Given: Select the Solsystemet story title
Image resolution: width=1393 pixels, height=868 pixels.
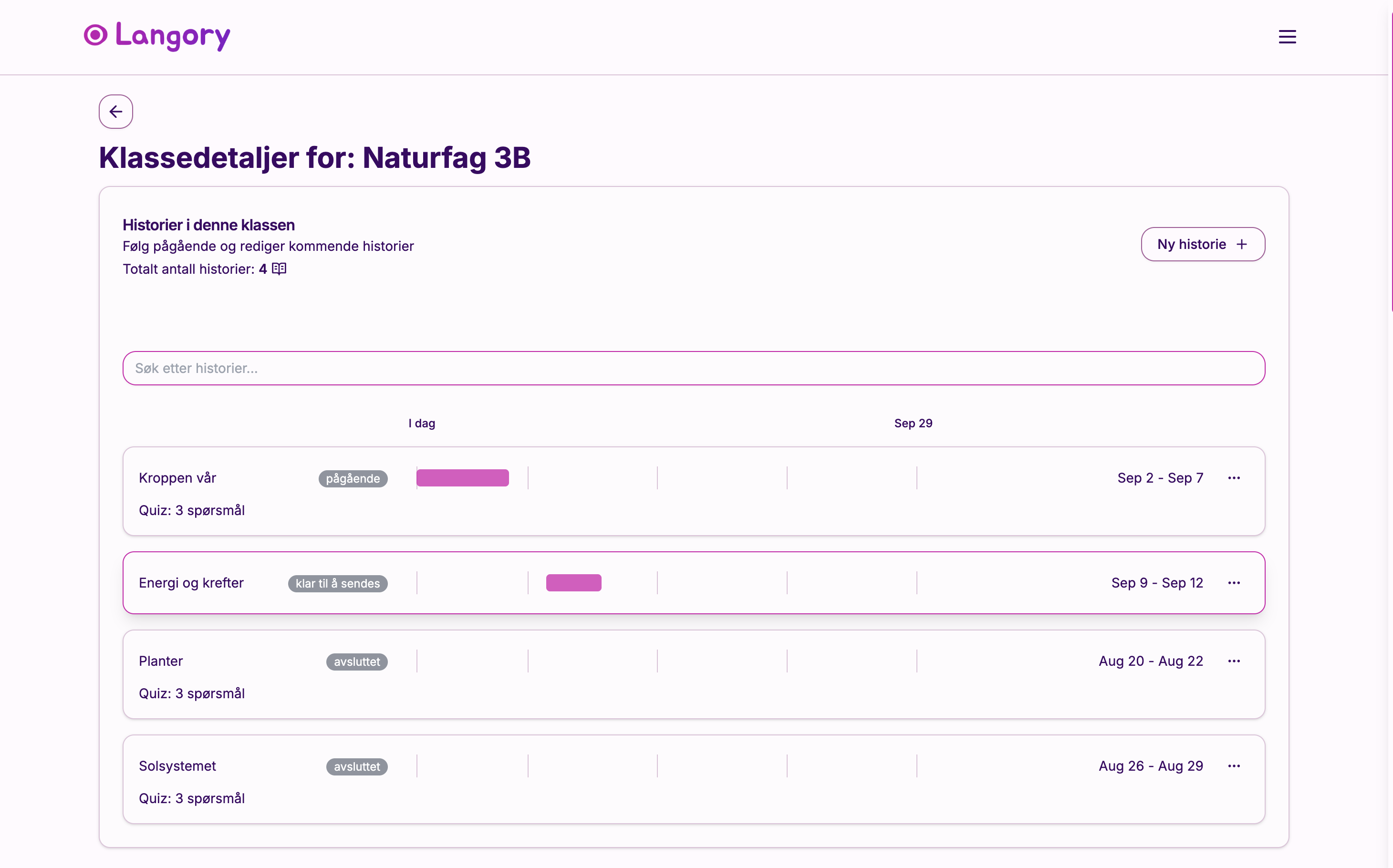Looking at the screenshot, I should click(x=177, y=766).
